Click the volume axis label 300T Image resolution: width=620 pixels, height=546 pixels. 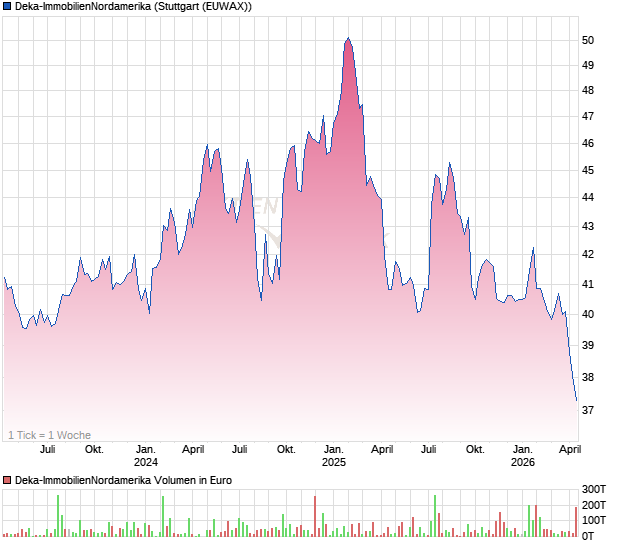(x=594, y=489)
